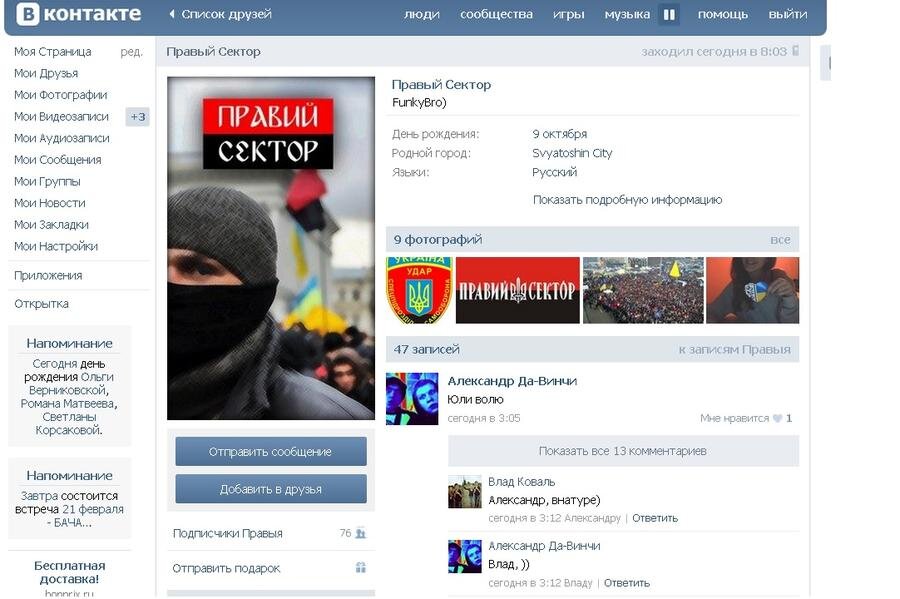Click the back arrow before Список друзей
The width and height of the screenshot is (900, 599).
click(172, 14)
